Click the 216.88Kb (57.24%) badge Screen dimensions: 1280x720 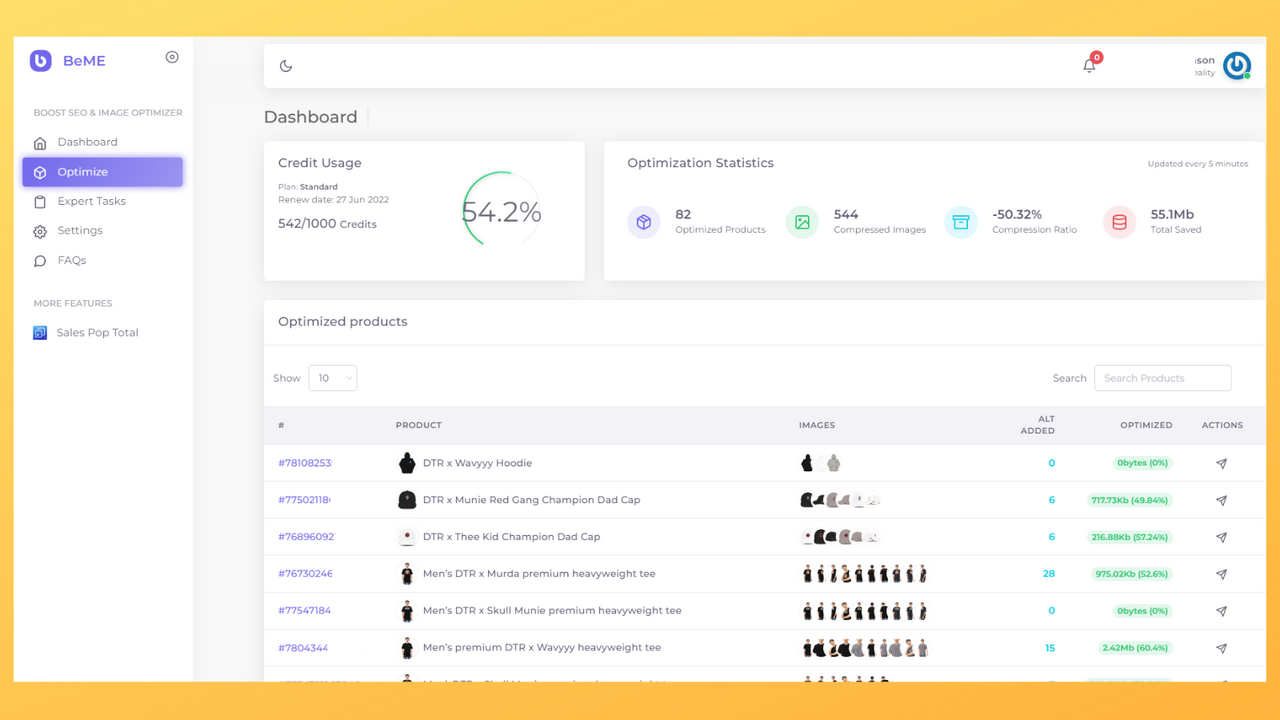coord(1129,537)
